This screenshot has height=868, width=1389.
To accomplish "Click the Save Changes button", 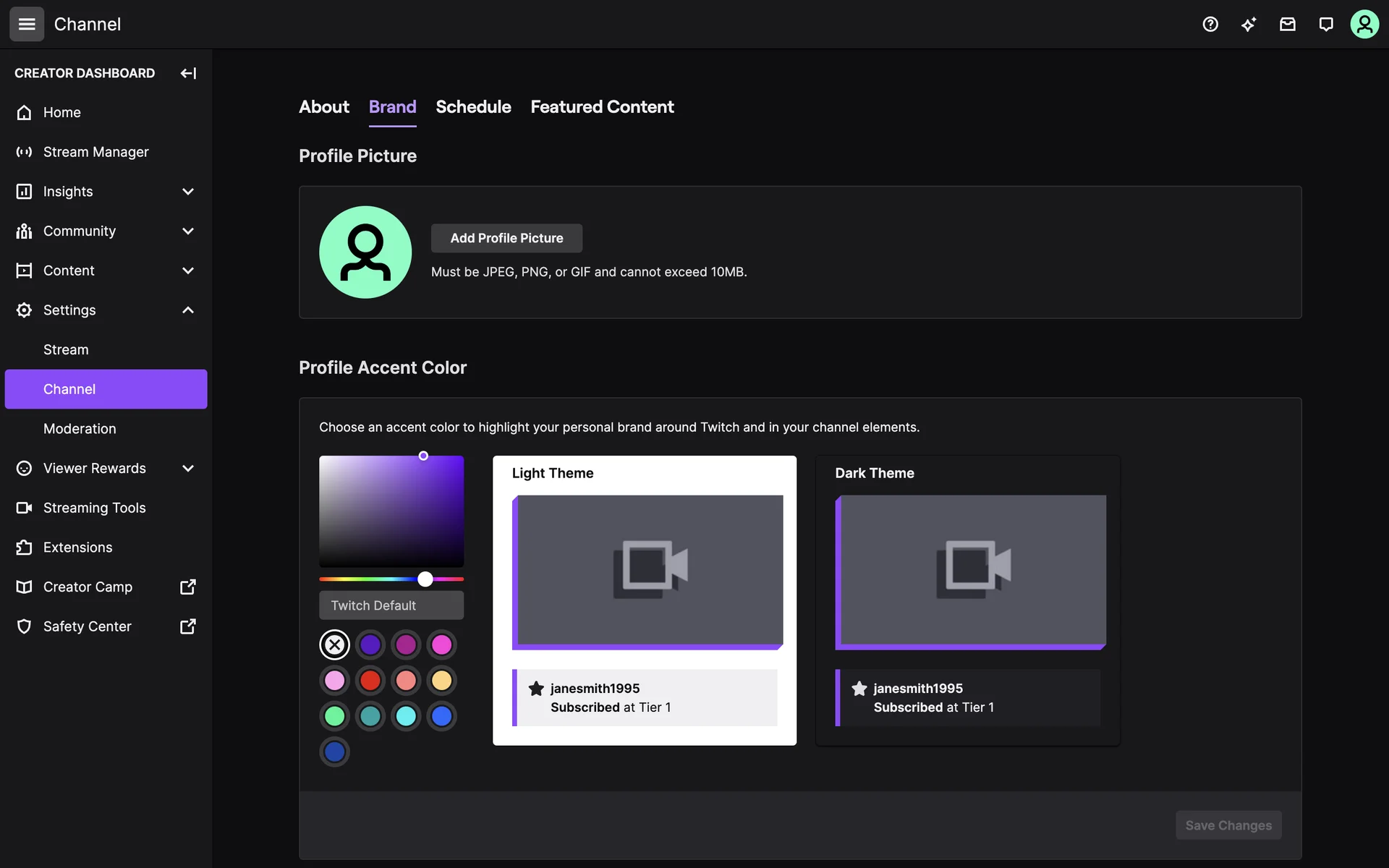I will point(1228,825).
